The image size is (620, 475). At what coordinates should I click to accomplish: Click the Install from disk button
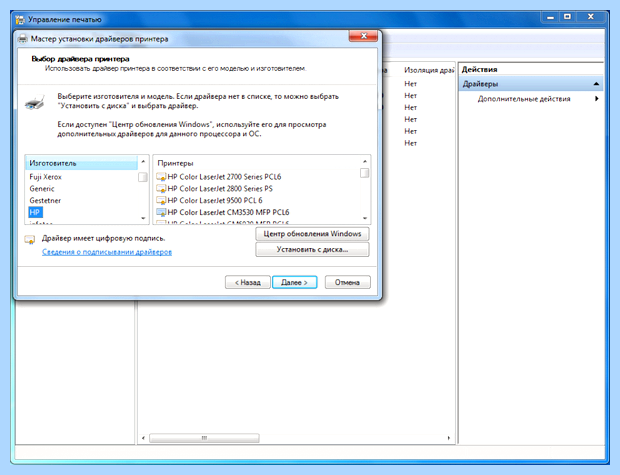coord(312,250)
